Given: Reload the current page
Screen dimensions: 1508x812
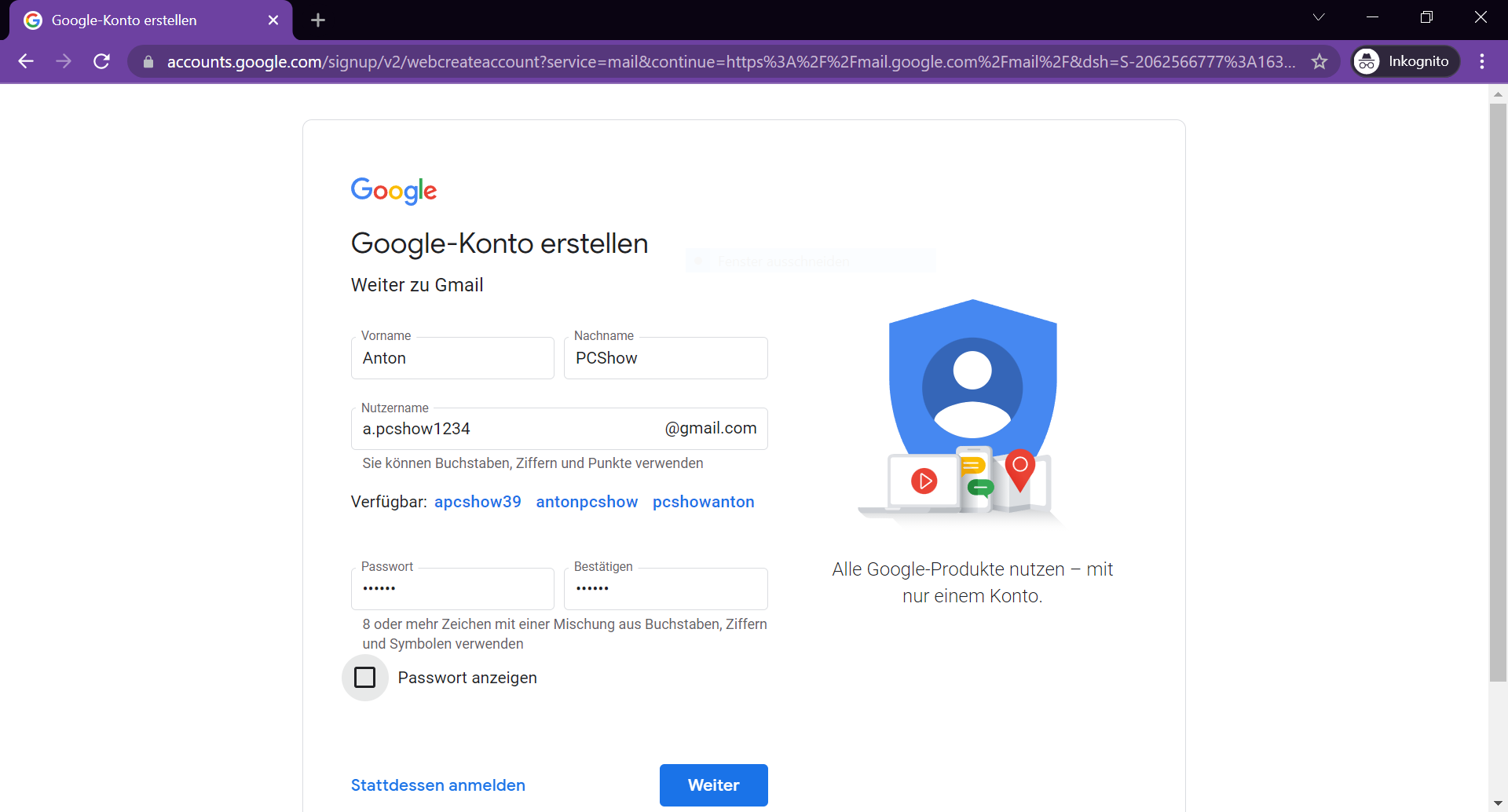Looking at the screenshot, I should [101, 61].
